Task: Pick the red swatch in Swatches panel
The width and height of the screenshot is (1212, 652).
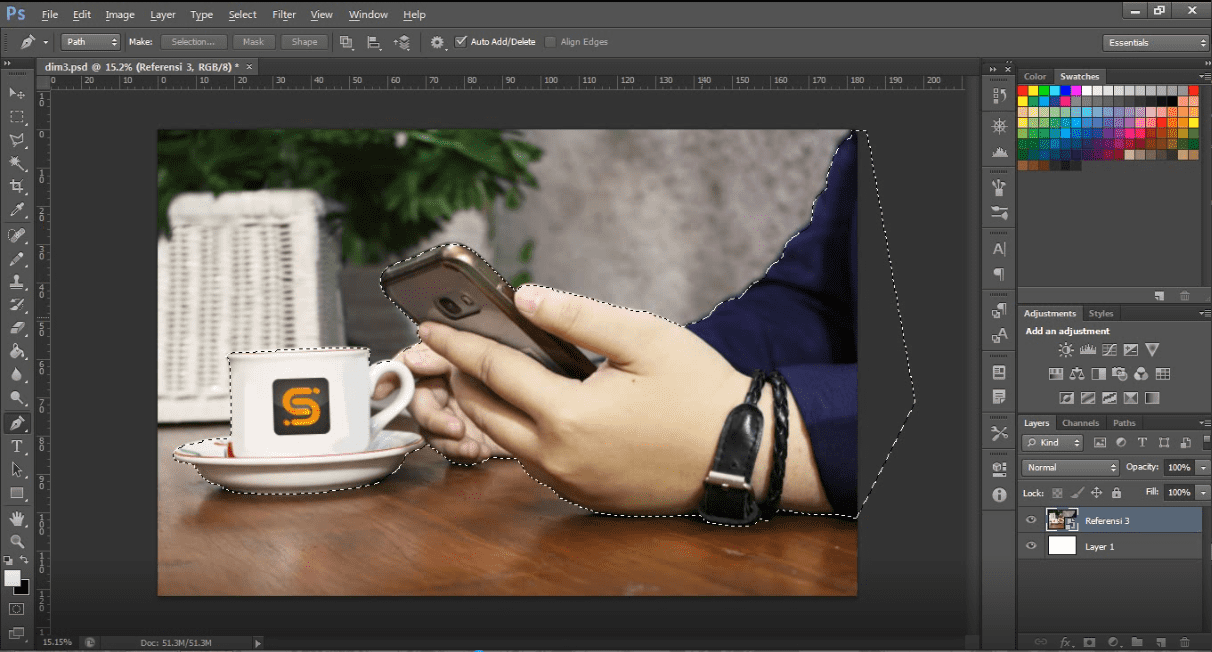Action: [1023, 90]
